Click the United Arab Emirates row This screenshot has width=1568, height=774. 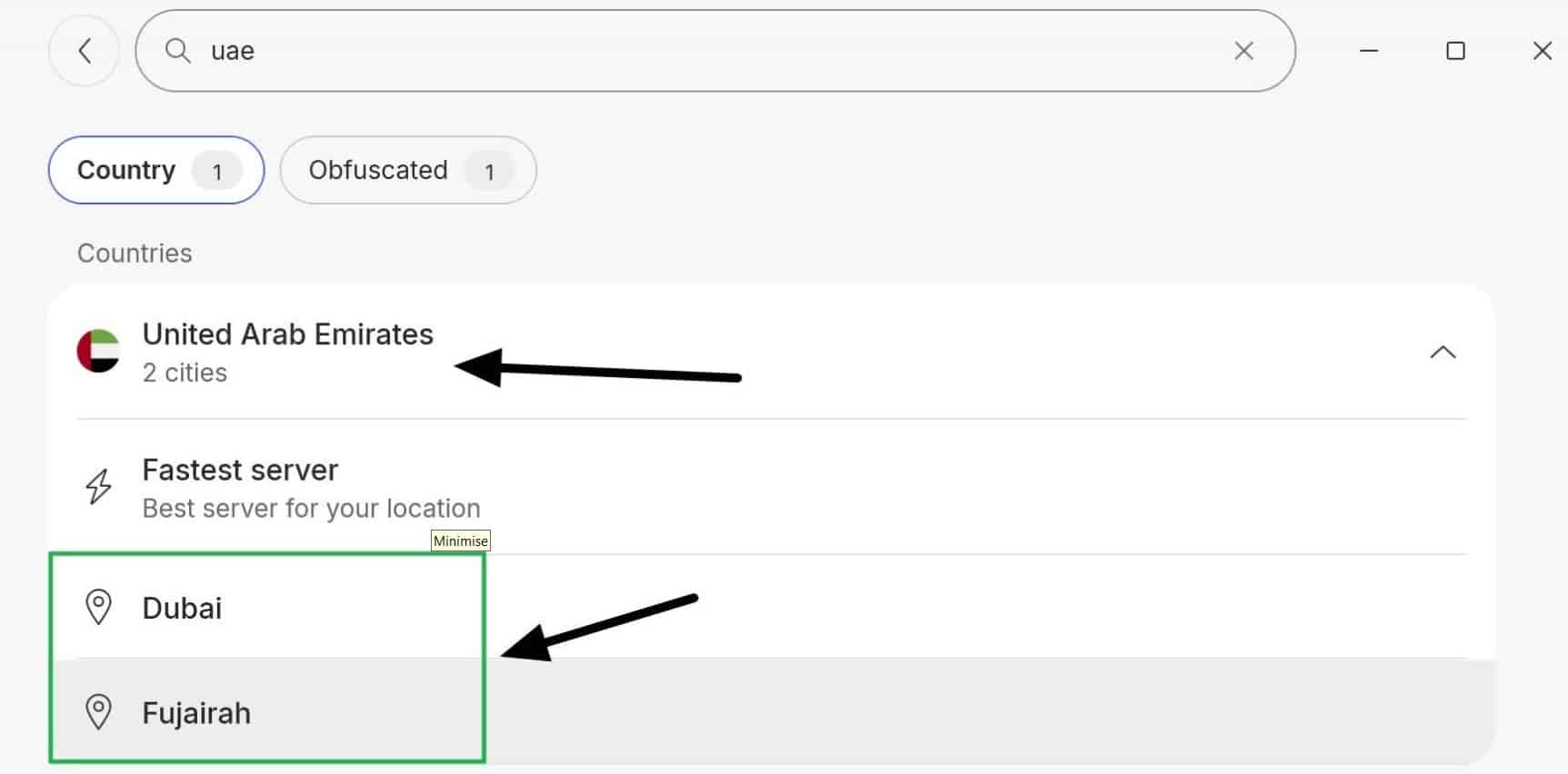point(771,352)
